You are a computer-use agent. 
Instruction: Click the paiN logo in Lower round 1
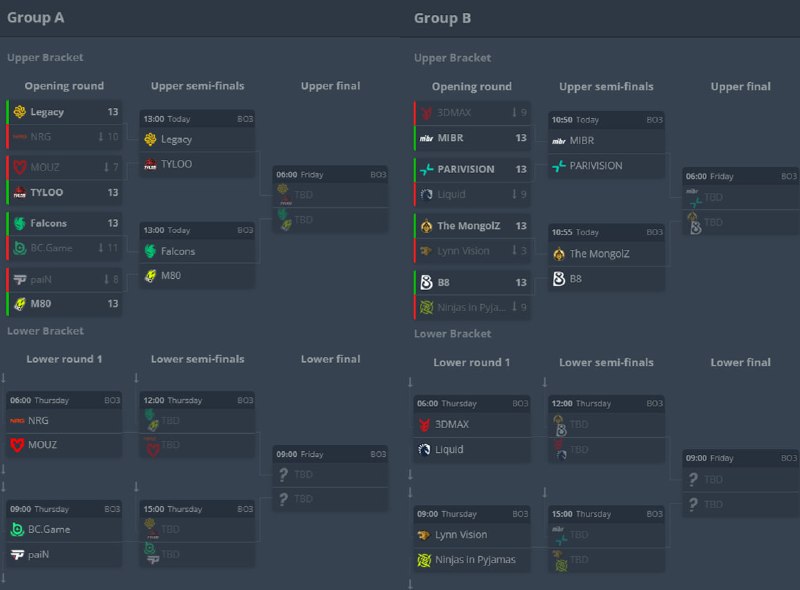(x=17, y=554)
